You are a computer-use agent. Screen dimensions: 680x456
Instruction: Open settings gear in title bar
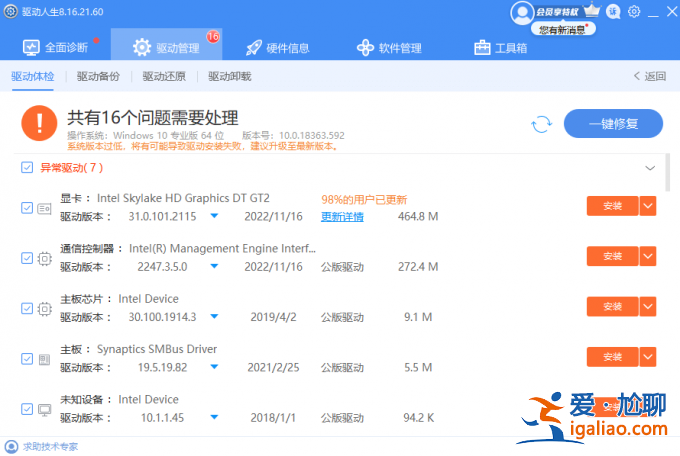coord(634,12)
